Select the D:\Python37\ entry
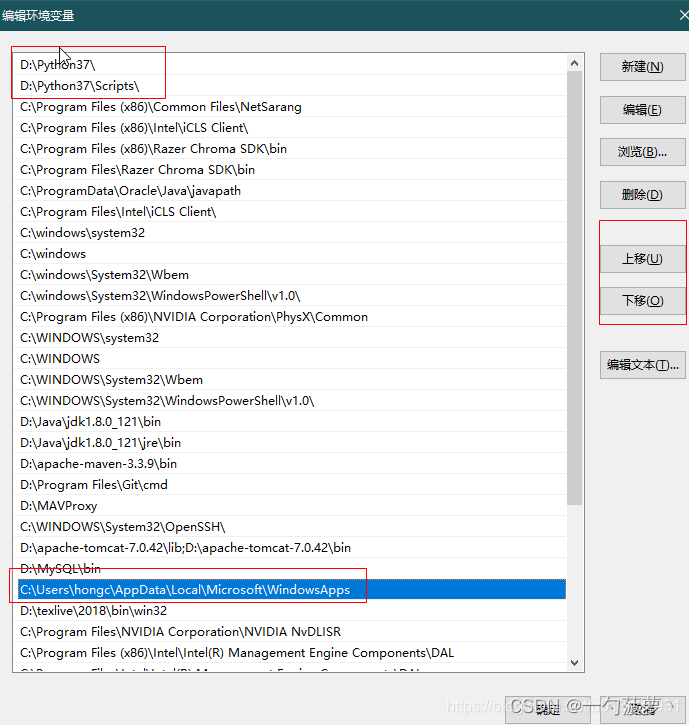The image size is (689, 725). tap(289, 65)
